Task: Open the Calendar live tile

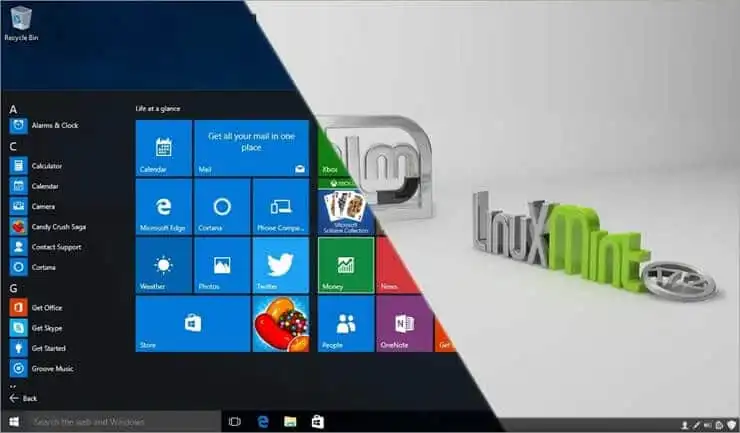Action: point(164,148)
